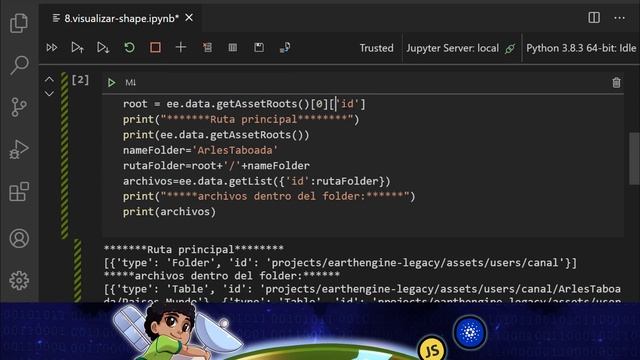Open the Explorer view in activity bar
Viewport: 640px width, 360px height.
click(x=19, y=23)
